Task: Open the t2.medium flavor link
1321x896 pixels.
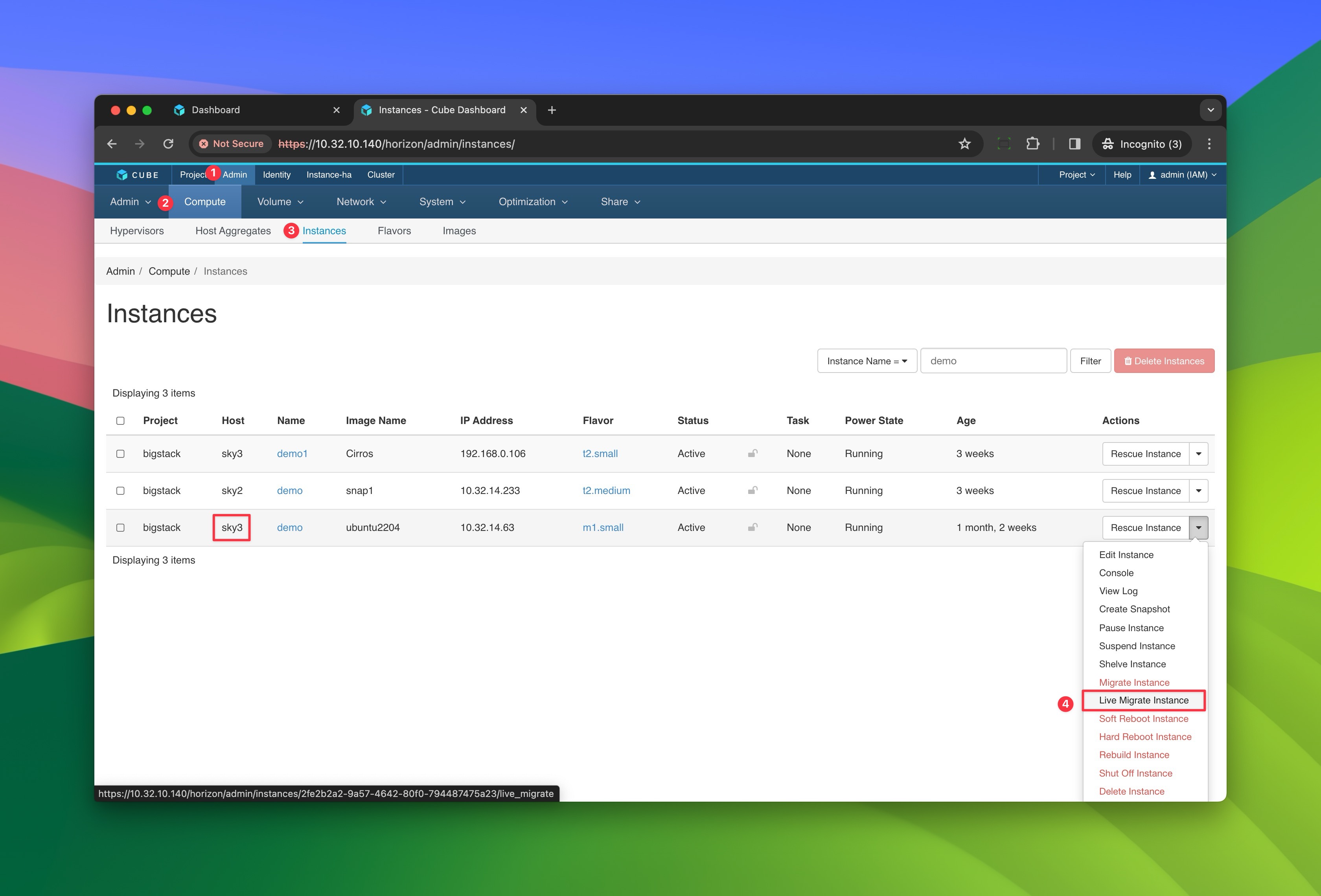Action: coord(607,490)
